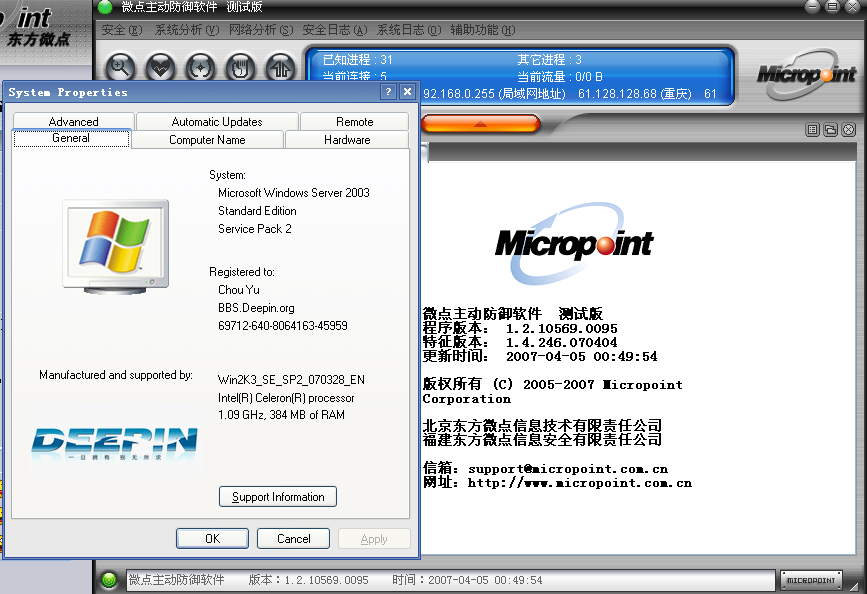Switch to the Automatic Updates tab

tap(217, 122)
